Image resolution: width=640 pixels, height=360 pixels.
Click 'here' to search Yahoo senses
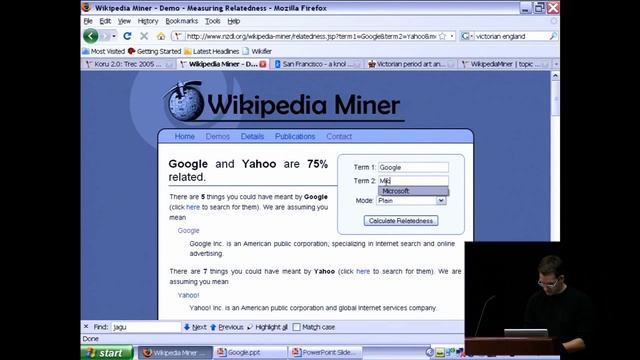click(363, 271)
